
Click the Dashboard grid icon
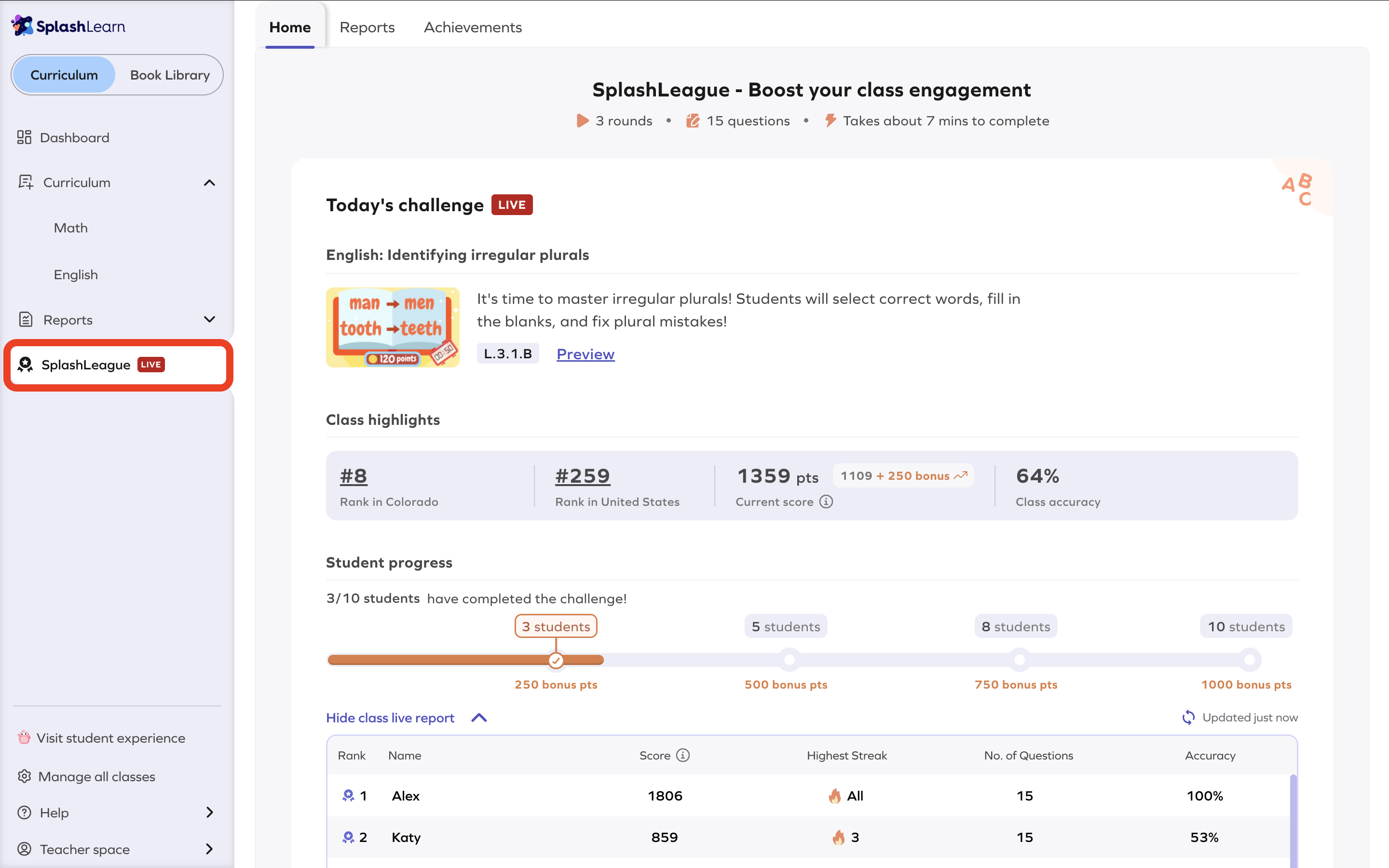[24, 137]
